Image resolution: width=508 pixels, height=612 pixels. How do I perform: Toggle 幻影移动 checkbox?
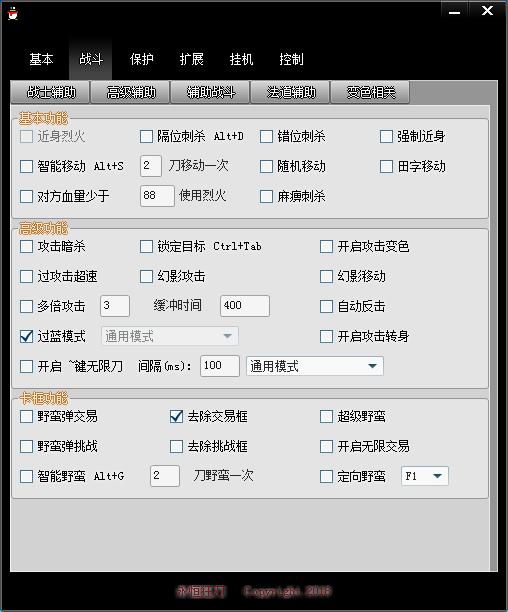click(326, 277)
